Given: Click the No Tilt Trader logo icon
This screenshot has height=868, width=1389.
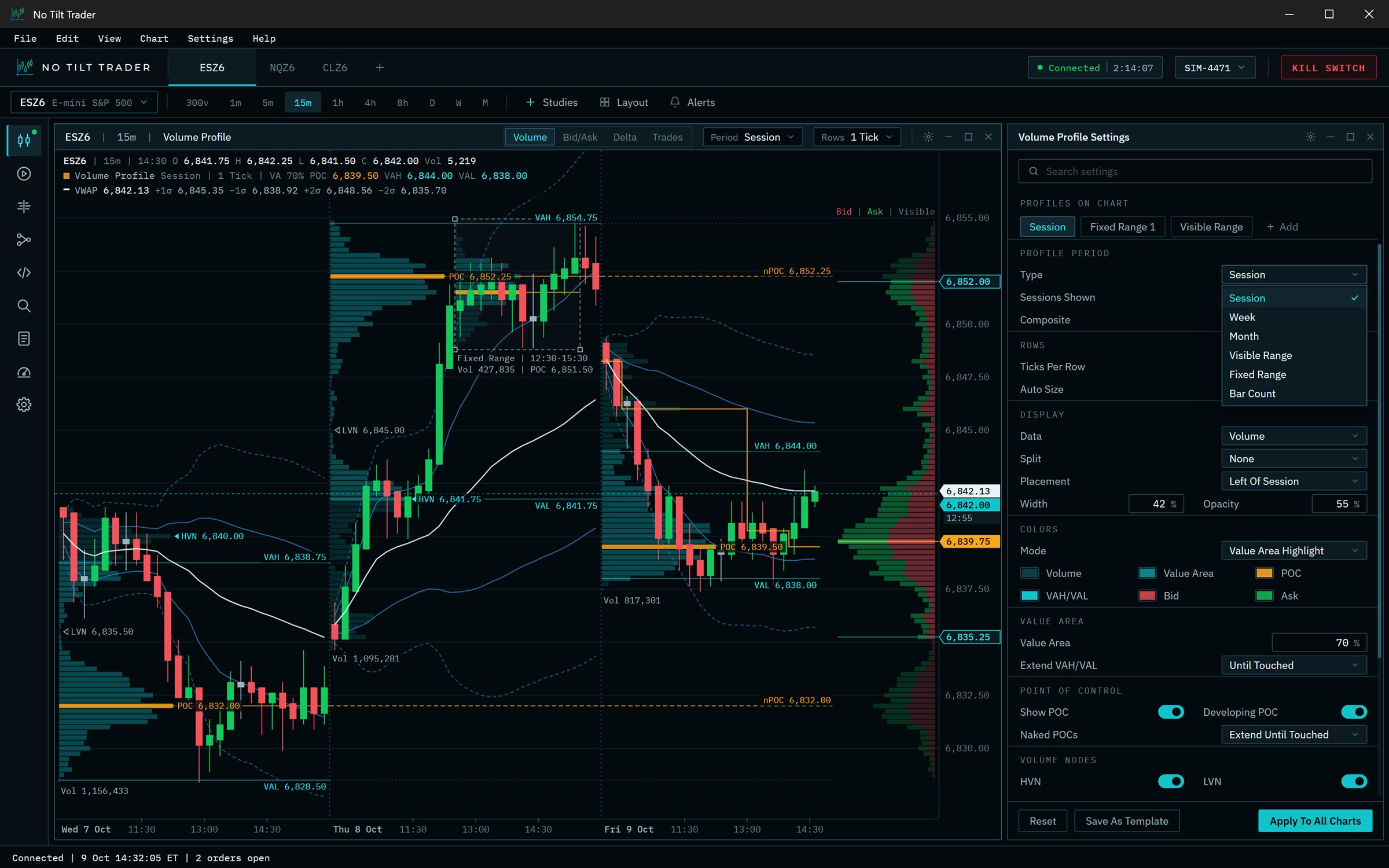Looking at the screenshot, I should pyautogui.click(x=25, y=67).
